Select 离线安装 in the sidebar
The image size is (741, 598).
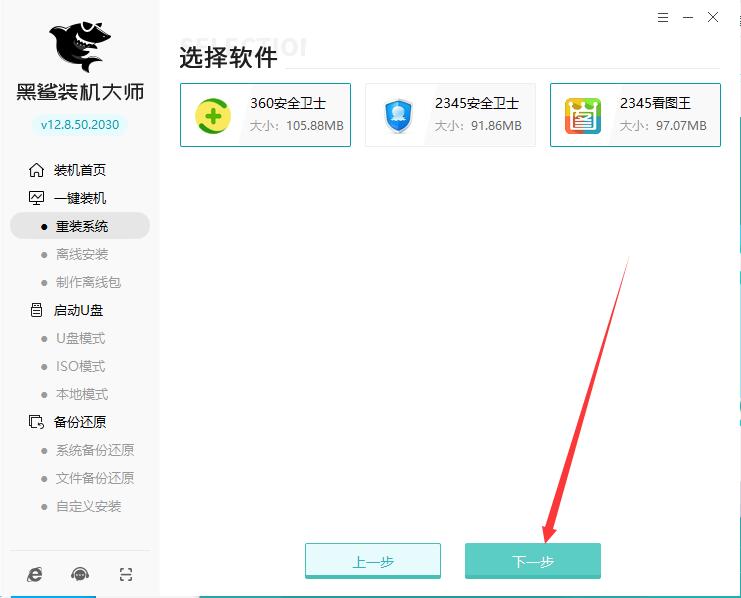pyautogui.click(x=82, y=254)
